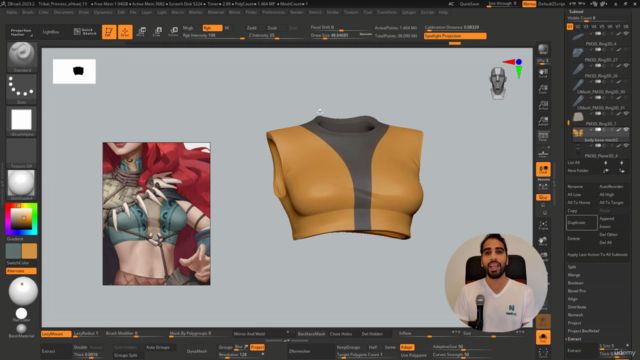Click the Alternate color button
This screenshot has width=640, height=360.
21,271
